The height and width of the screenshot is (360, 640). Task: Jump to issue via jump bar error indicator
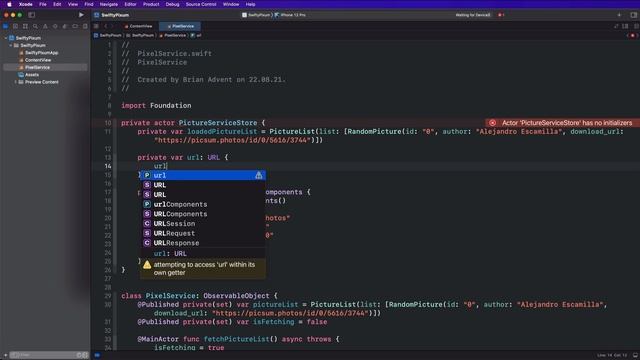coord(633,36)
